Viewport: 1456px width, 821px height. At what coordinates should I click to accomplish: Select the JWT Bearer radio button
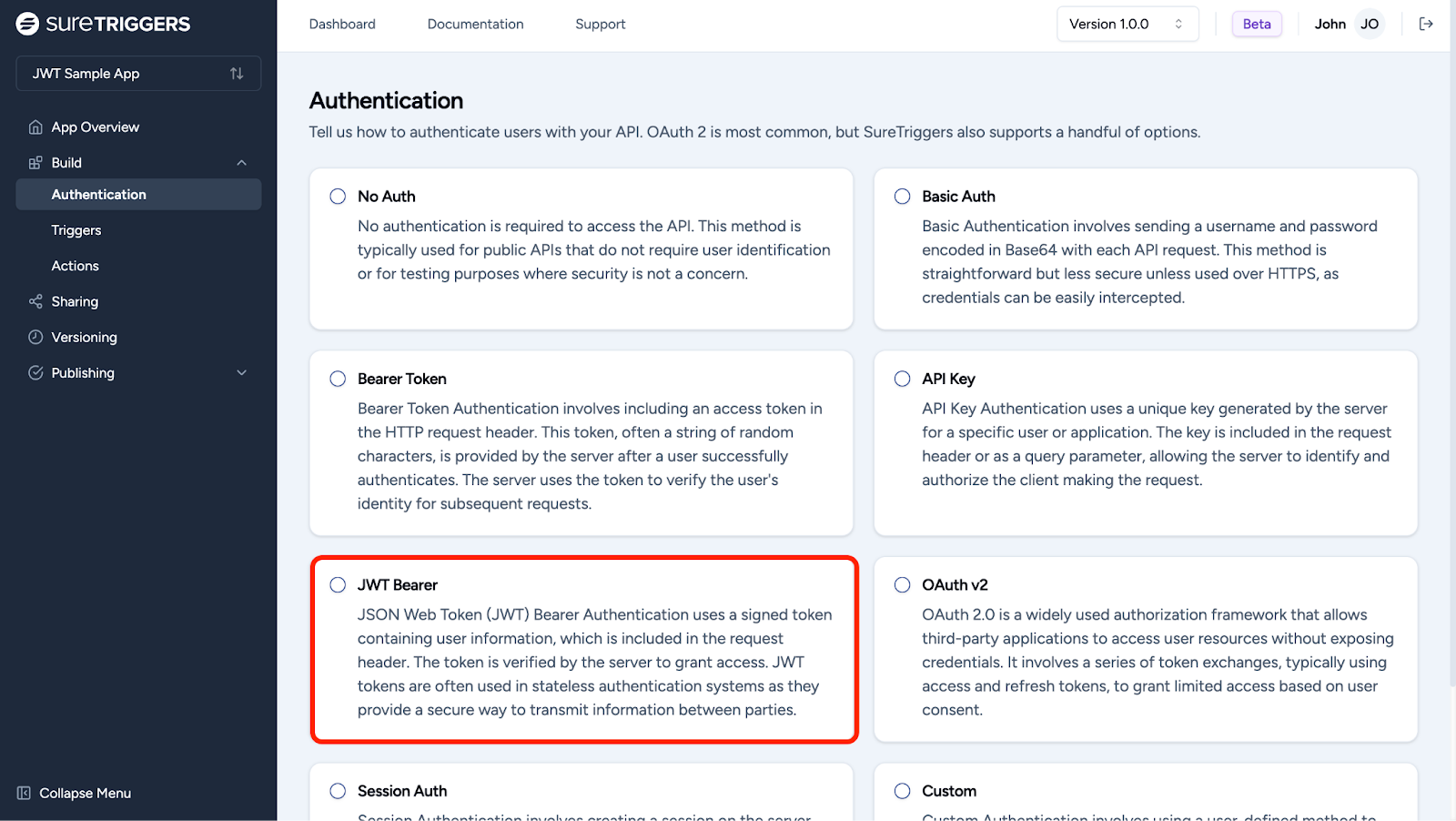point(338,585)
